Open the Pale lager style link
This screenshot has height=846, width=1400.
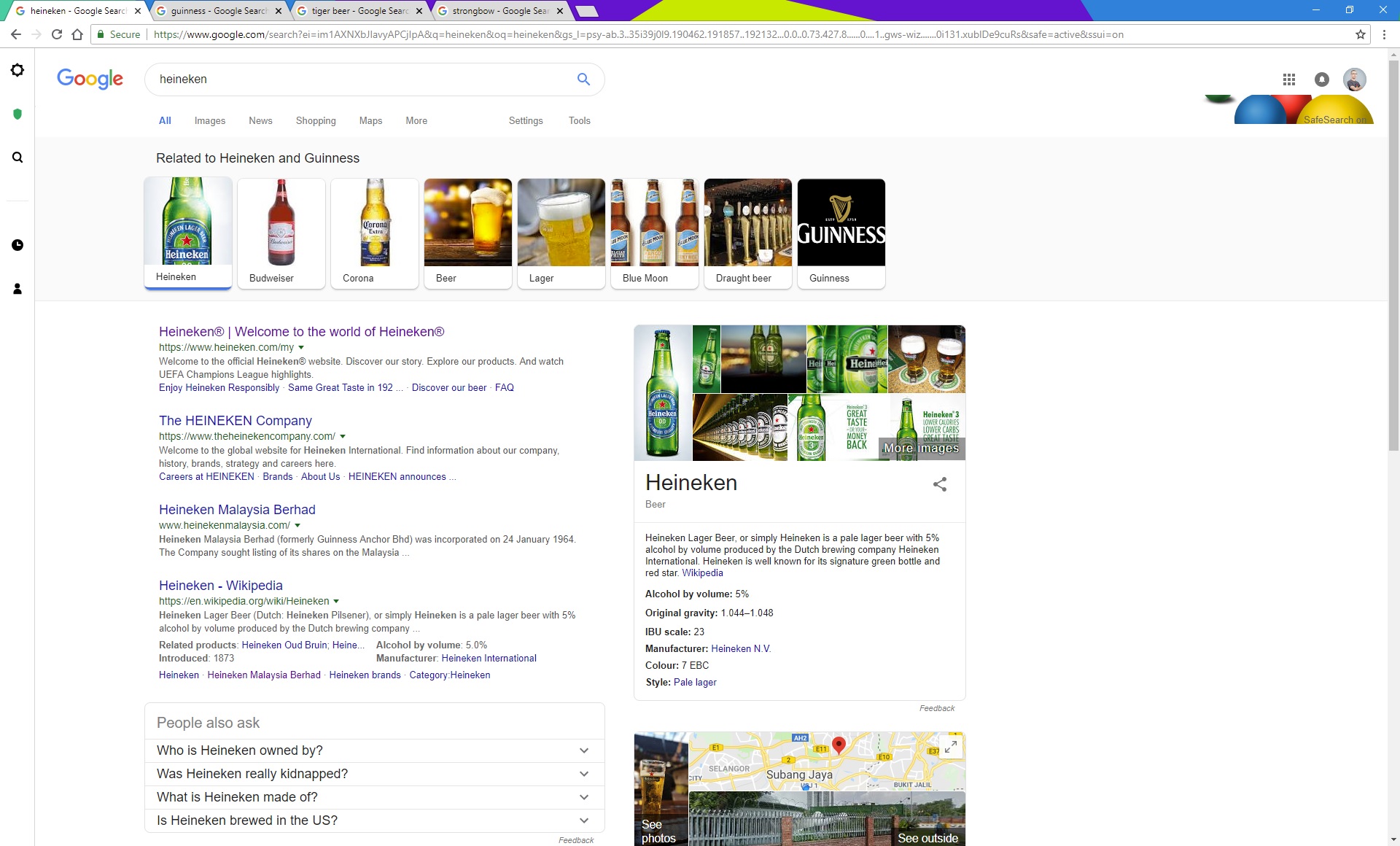[x=695, y=683]
